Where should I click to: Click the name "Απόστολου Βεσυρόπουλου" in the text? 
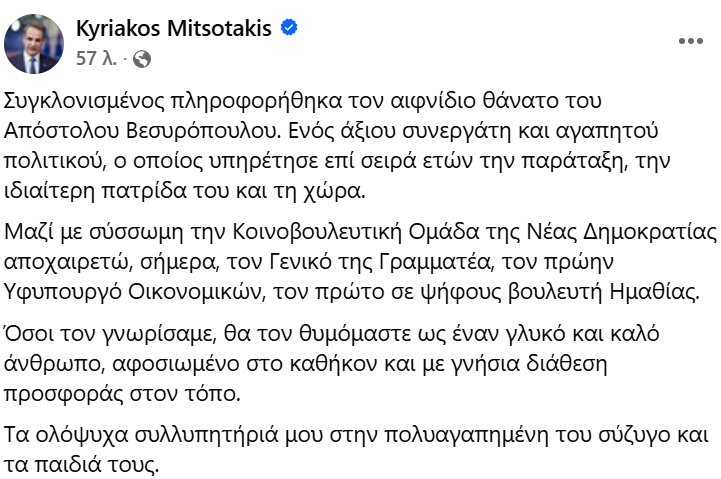[x=142, y=131]
